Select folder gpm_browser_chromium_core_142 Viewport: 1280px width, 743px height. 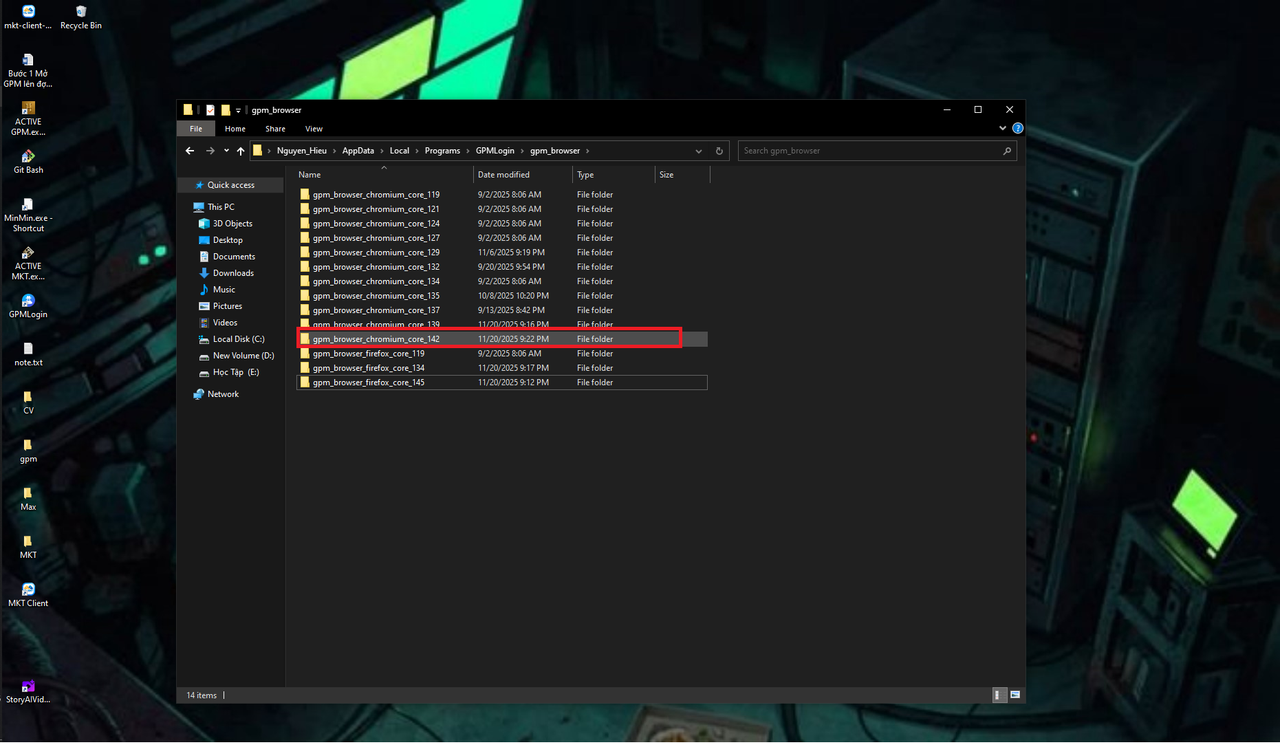(x=502, y=339)
